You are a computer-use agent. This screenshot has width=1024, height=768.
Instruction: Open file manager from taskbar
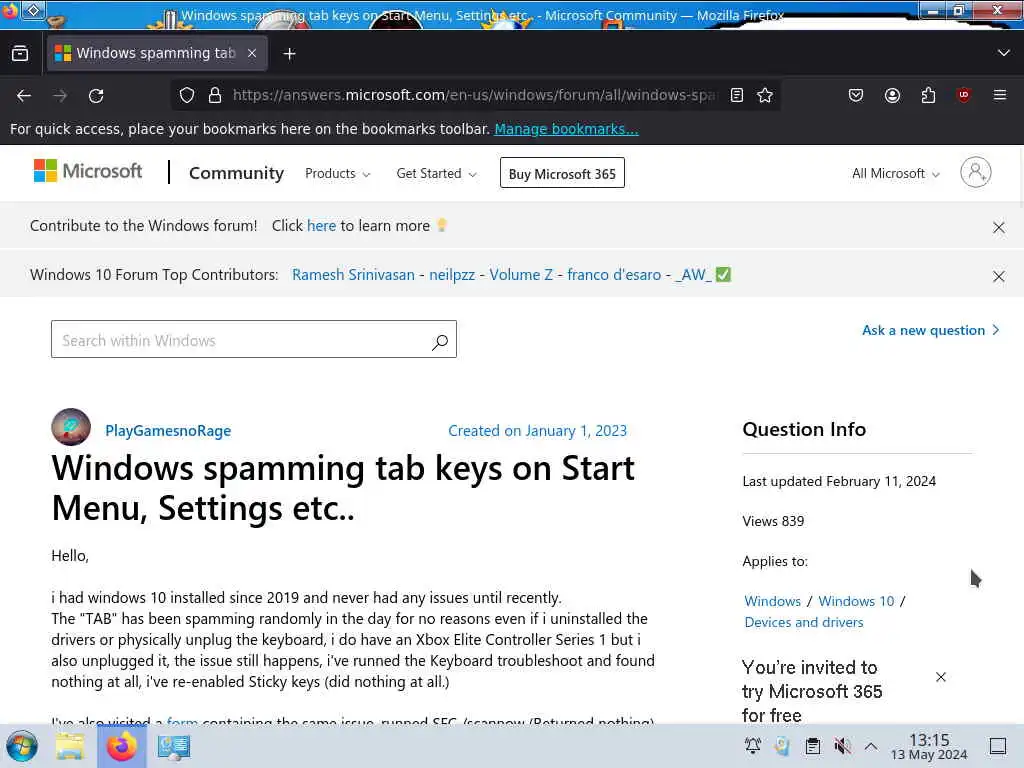click(70, 746)
